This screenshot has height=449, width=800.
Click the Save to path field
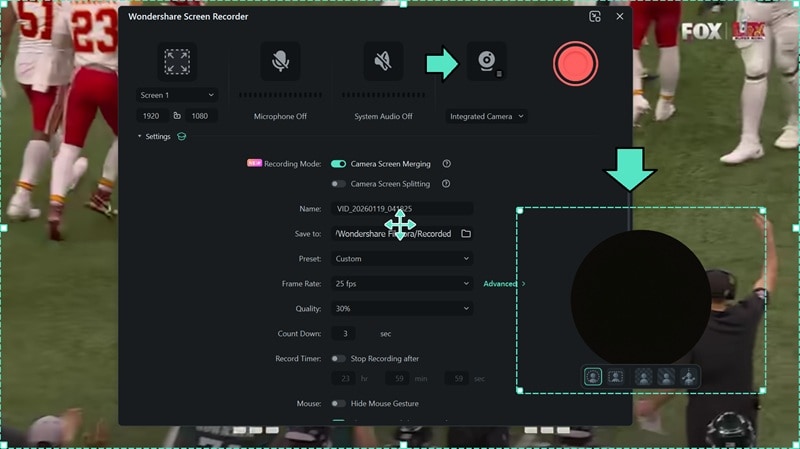pyautogui.click(x=395, y=234)
